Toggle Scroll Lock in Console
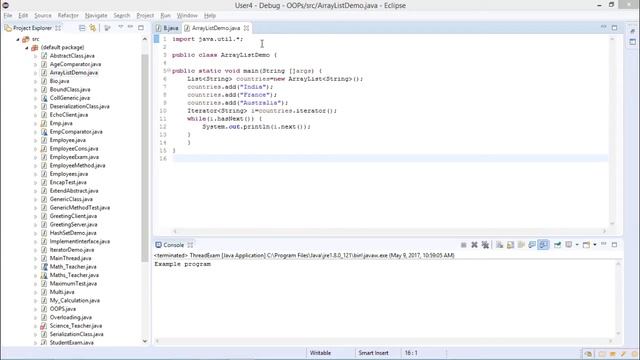The image size is (640, 360). pyautogui.click(x=510, y=245)
